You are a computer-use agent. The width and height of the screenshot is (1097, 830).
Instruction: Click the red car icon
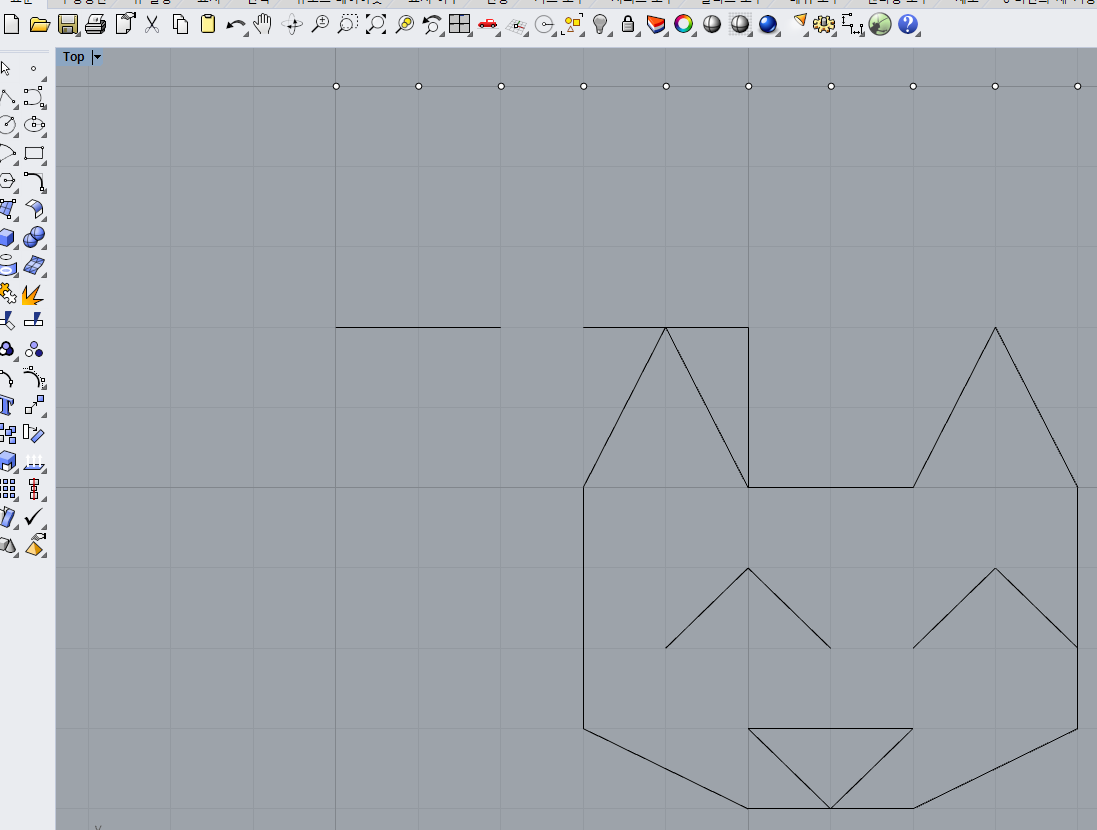[488, 24]
